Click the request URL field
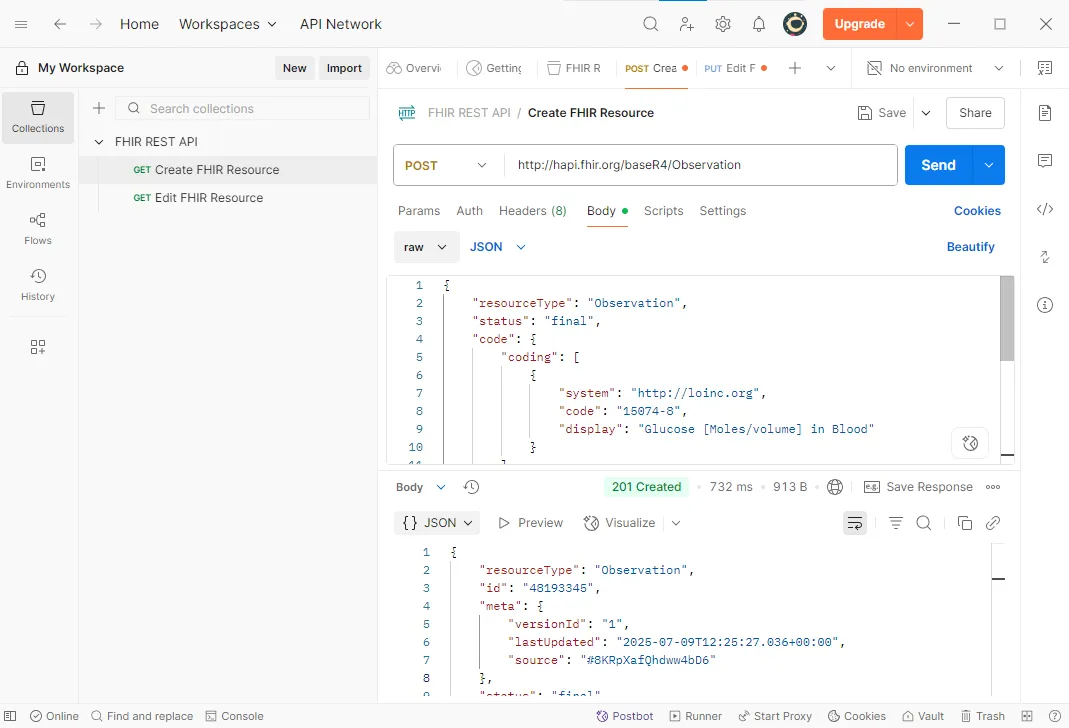1069x728 pixels. pyautogui.click(x=701, y=166)
